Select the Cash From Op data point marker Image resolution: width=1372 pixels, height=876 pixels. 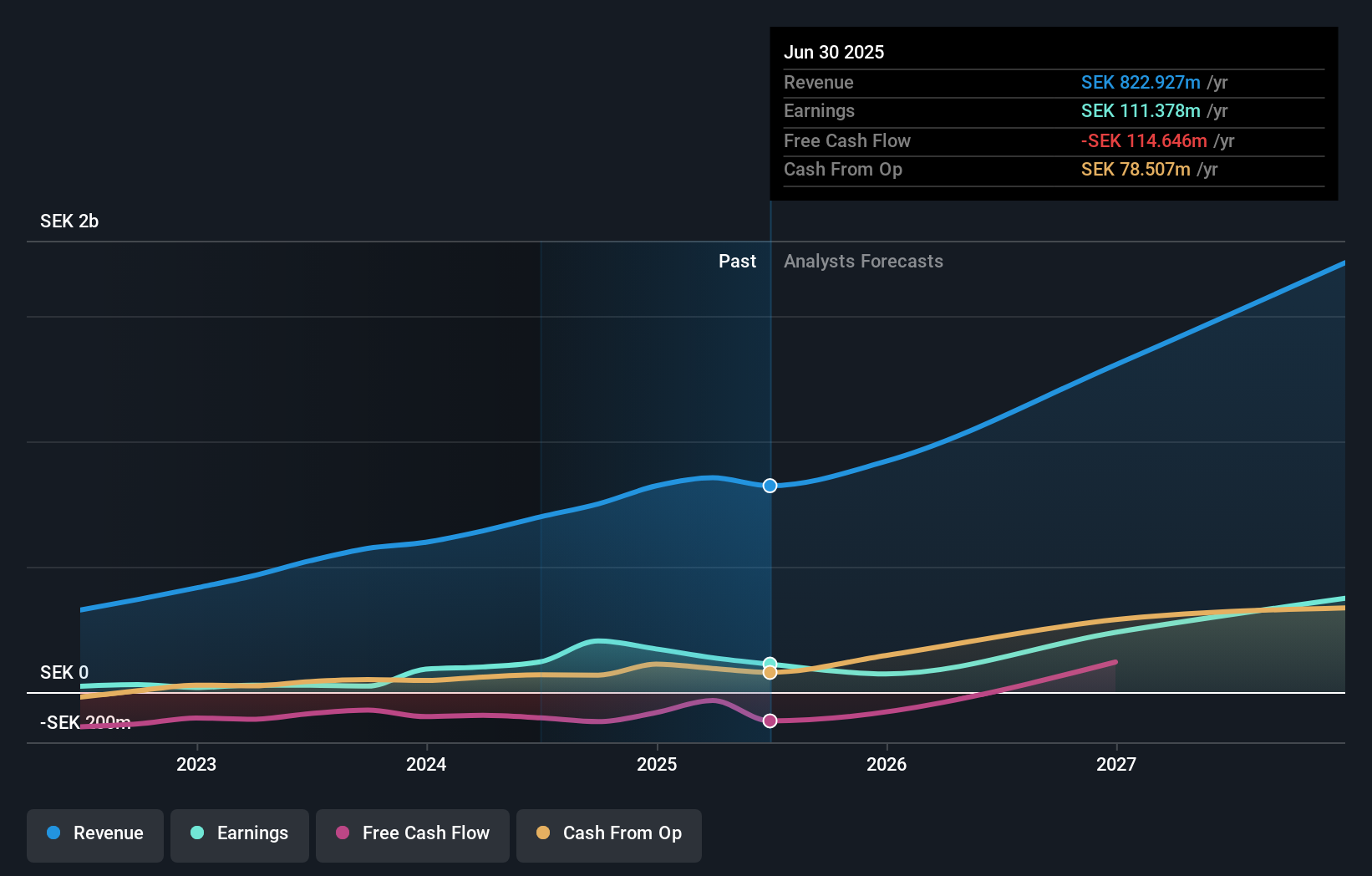pos(770,673)
